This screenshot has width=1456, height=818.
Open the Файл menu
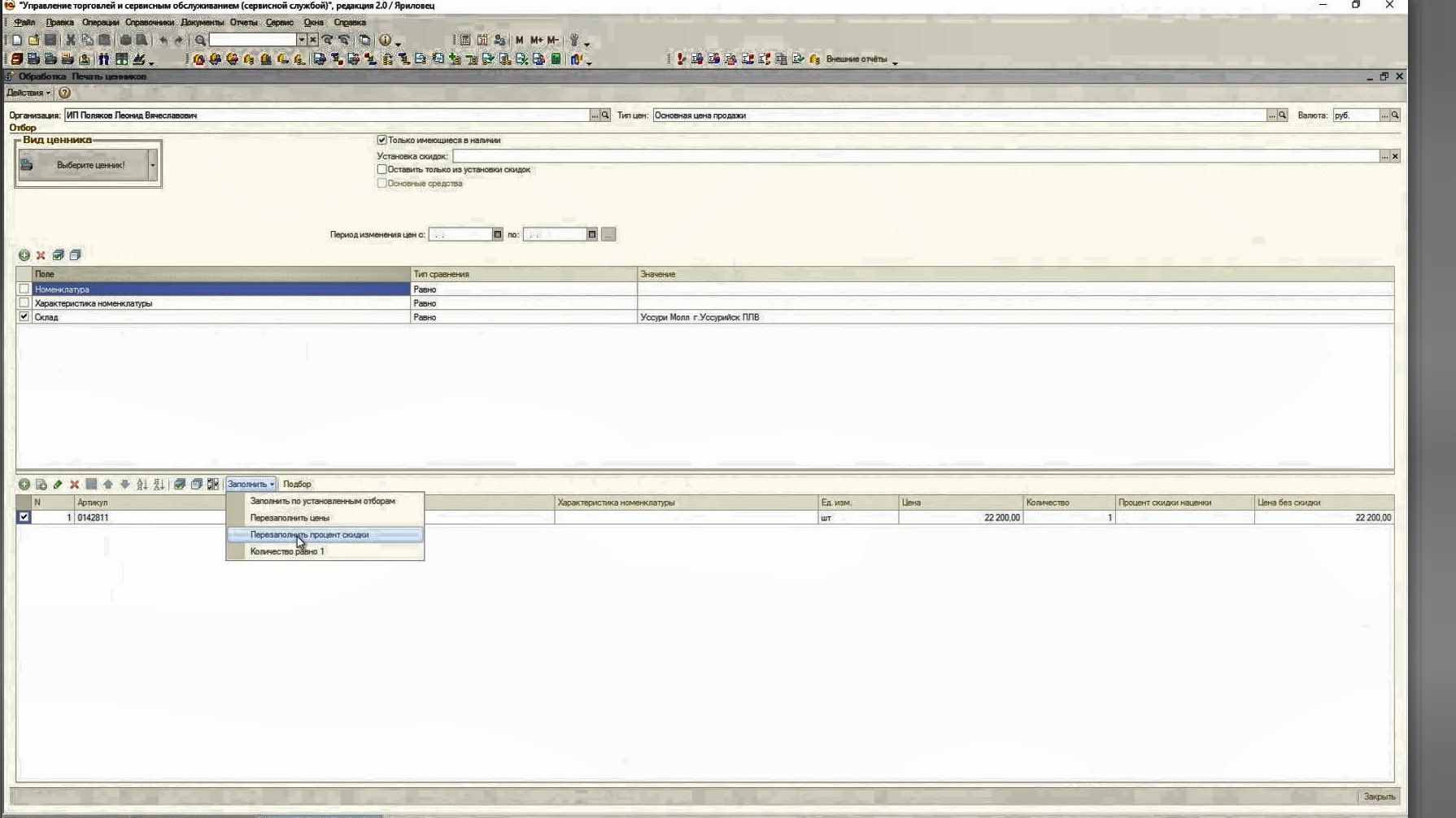pos(24,23)
